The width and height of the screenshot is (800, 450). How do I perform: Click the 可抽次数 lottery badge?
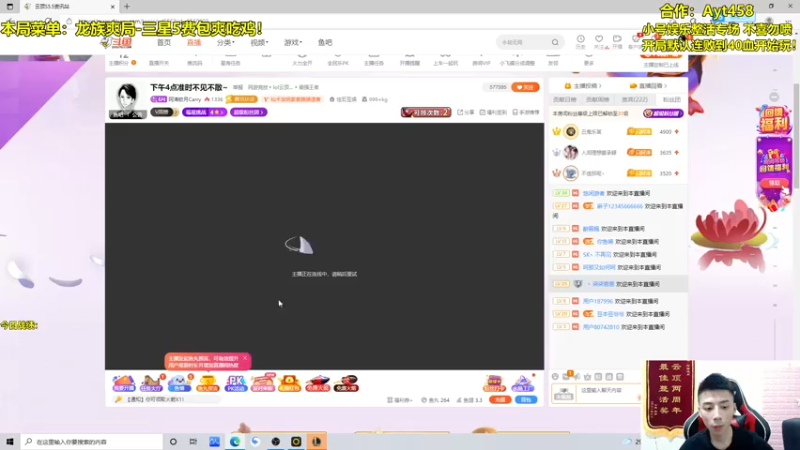(x=426, y=112)
